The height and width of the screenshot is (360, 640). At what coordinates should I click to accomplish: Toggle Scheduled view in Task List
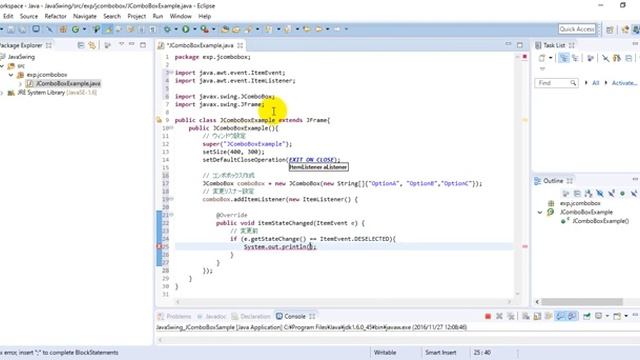pyautogui.click(x=575, y=58)
